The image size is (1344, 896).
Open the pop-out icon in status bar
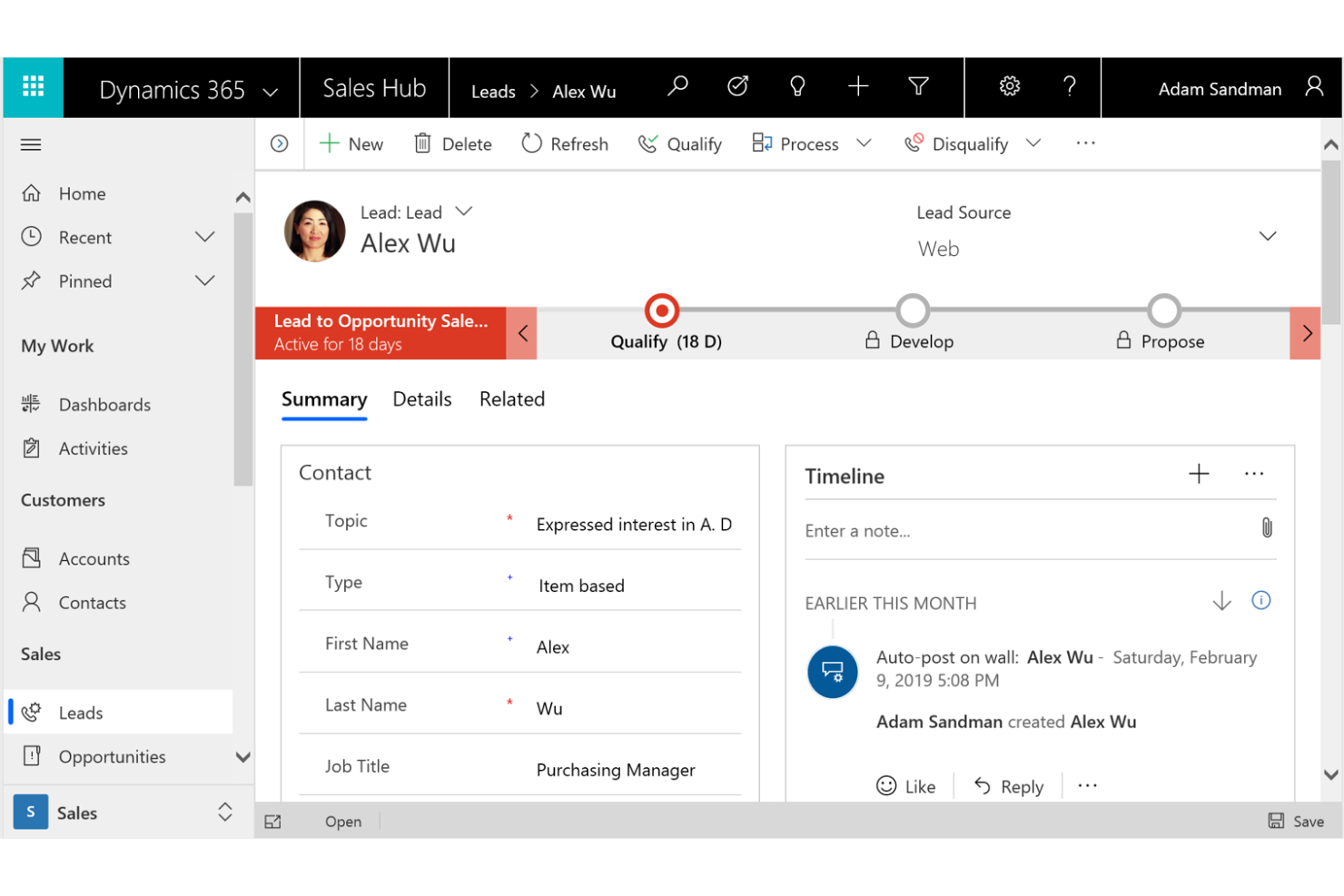point(272,822)
